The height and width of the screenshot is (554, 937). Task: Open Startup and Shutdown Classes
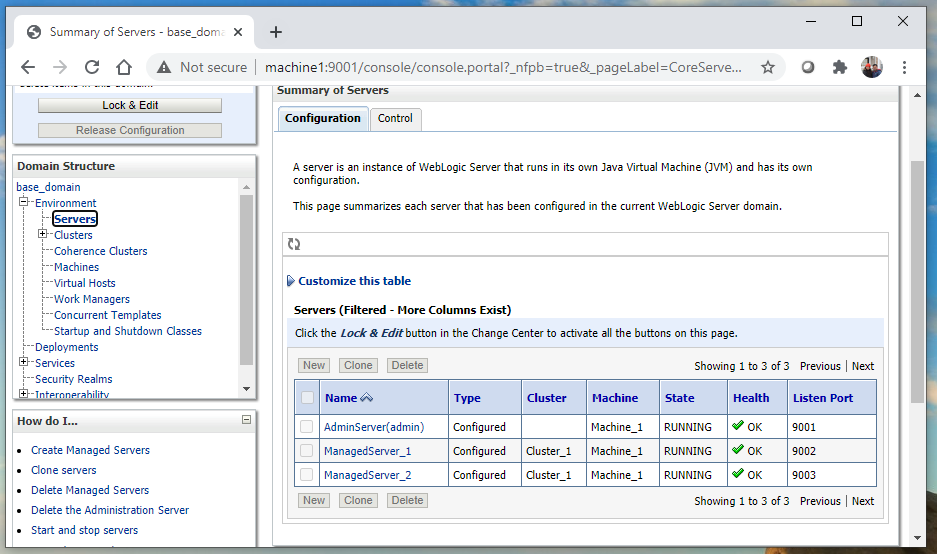pyautogui.click(x=128, y=331)
